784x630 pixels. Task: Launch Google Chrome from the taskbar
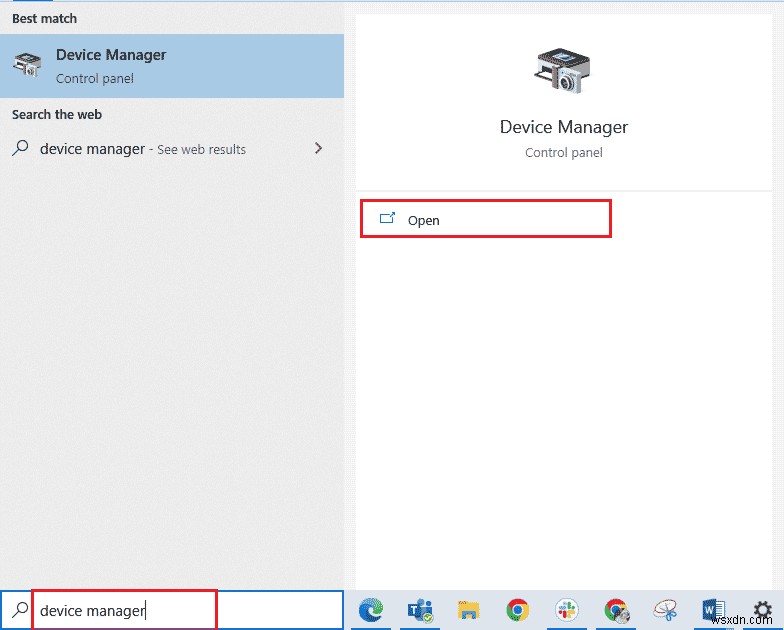(x=517, y=610)
